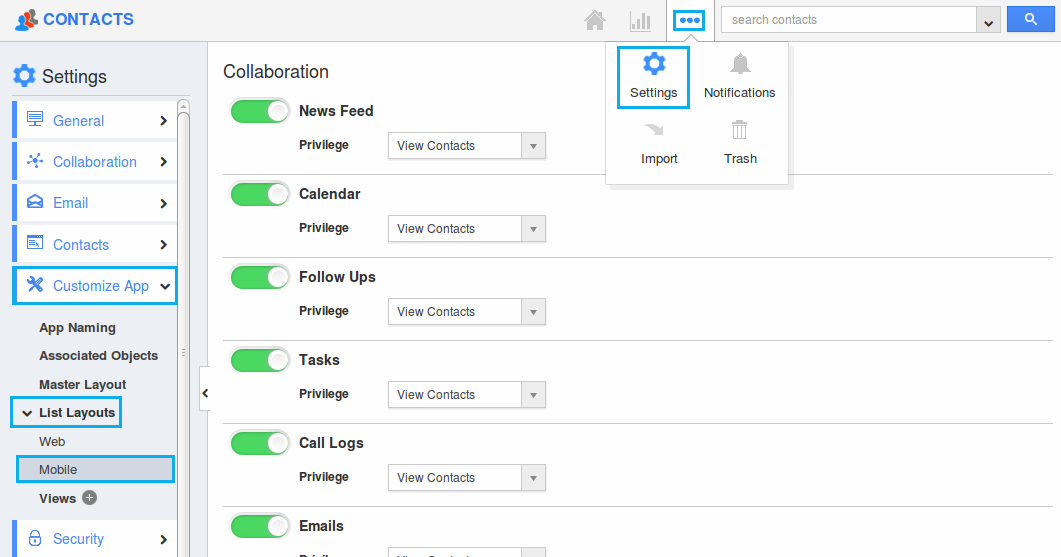
Task: Click the Contacts card icon in sidebar
Action: (35, 243)
